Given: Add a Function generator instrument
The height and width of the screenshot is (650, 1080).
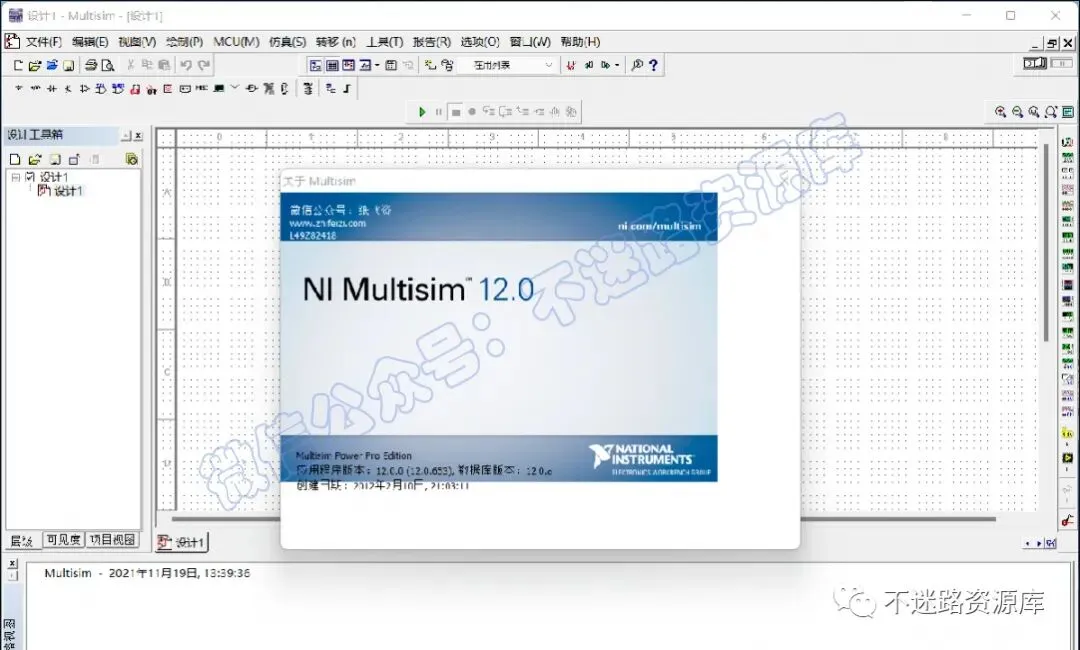Looking at the screenshot, I should (x=1067, y=158).
